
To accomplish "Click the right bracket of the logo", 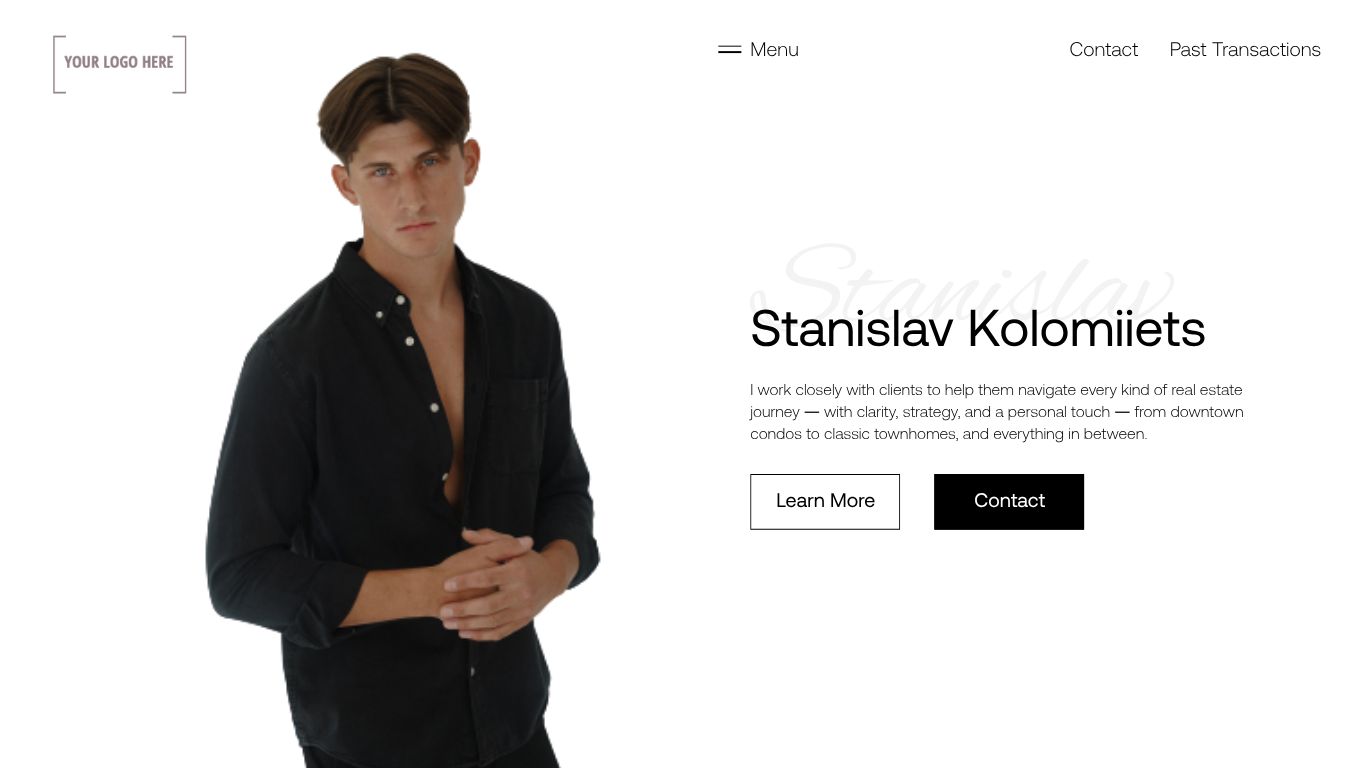I will [180, 64].
